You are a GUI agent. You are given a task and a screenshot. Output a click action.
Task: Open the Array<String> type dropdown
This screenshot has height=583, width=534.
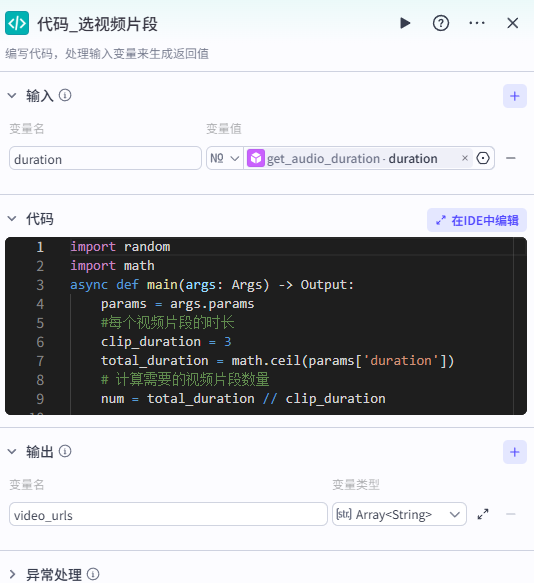point(399,514)
